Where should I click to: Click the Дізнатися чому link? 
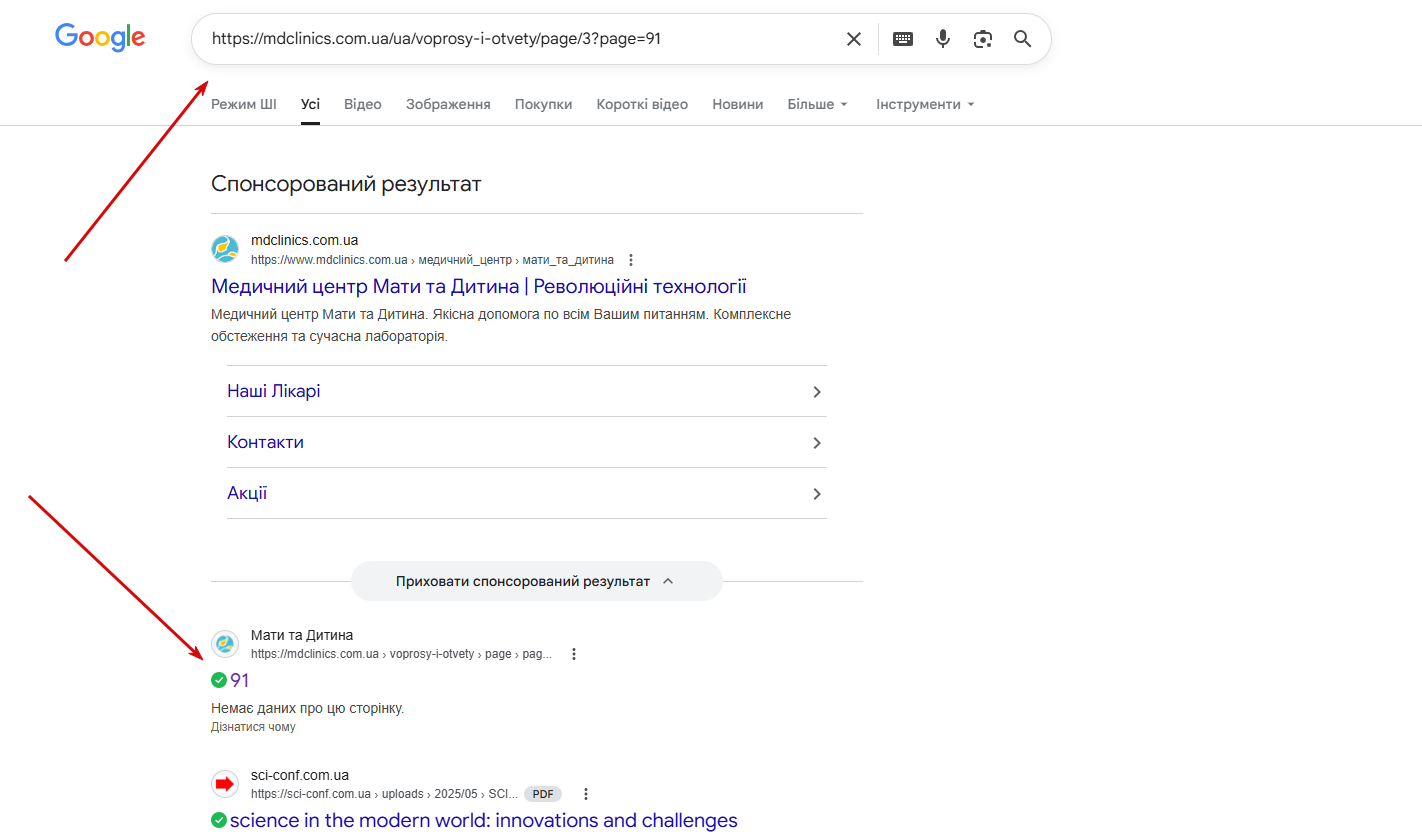[x=253, y=727]
